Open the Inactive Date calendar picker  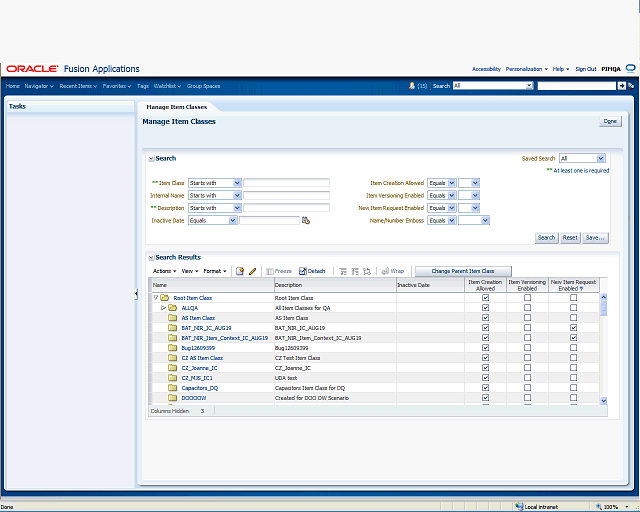306,220
